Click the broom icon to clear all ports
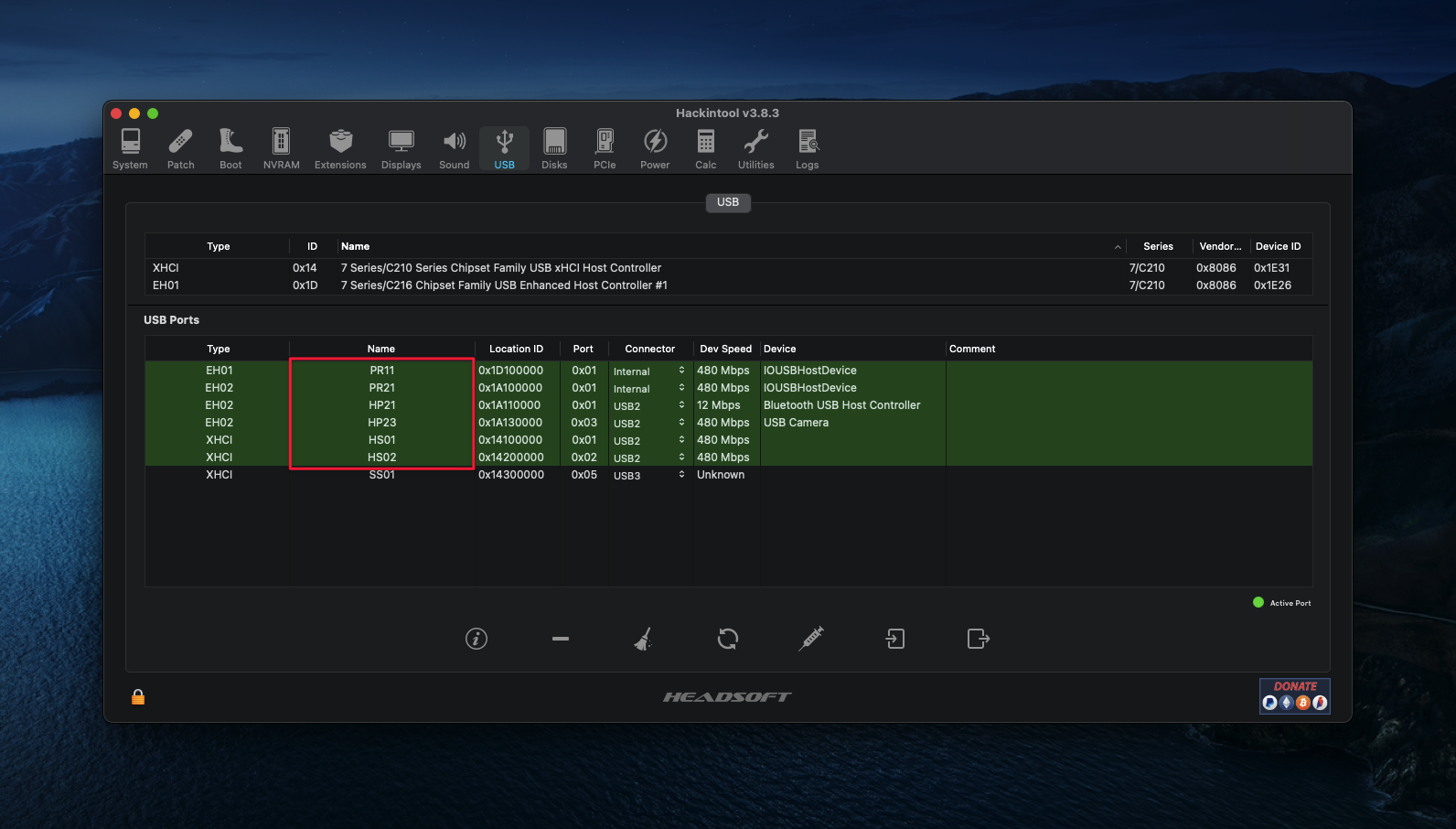The height and width of the screenshot is (829, 1456). pyautogui.click(x=643, y=639)
